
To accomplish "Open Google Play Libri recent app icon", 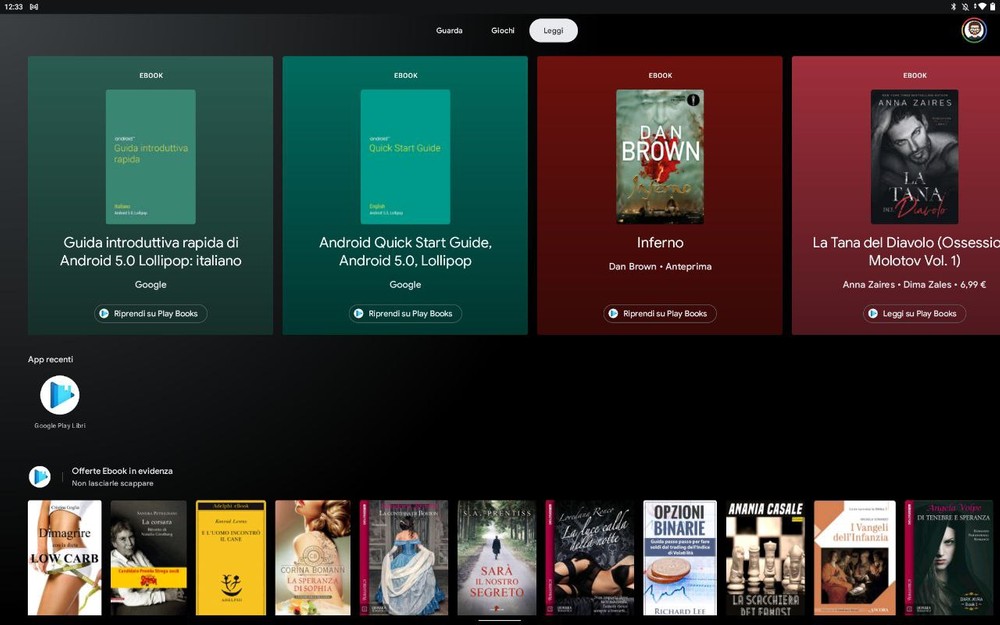I will click(60, 395).
